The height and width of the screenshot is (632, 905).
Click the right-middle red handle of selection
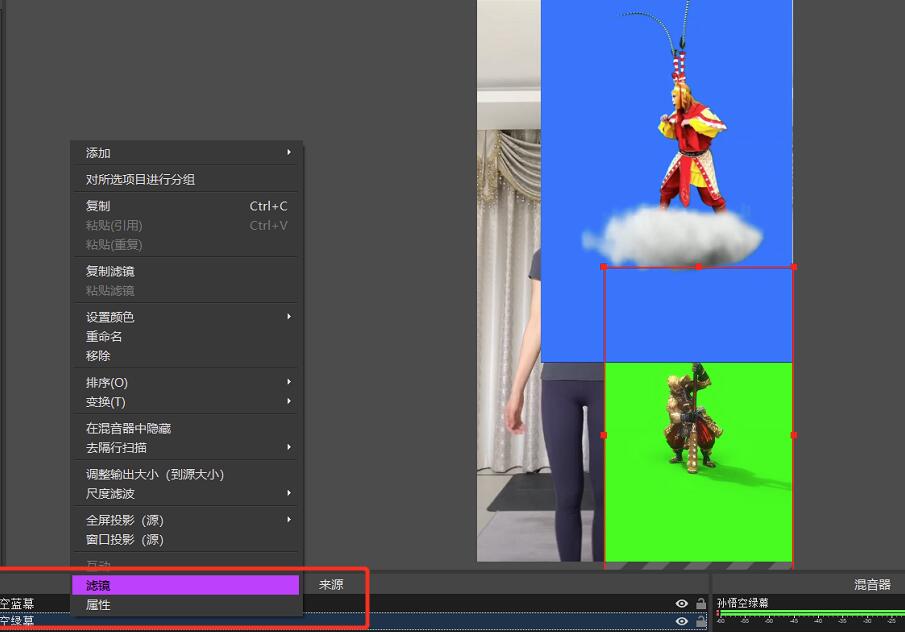tap(794, 435)
